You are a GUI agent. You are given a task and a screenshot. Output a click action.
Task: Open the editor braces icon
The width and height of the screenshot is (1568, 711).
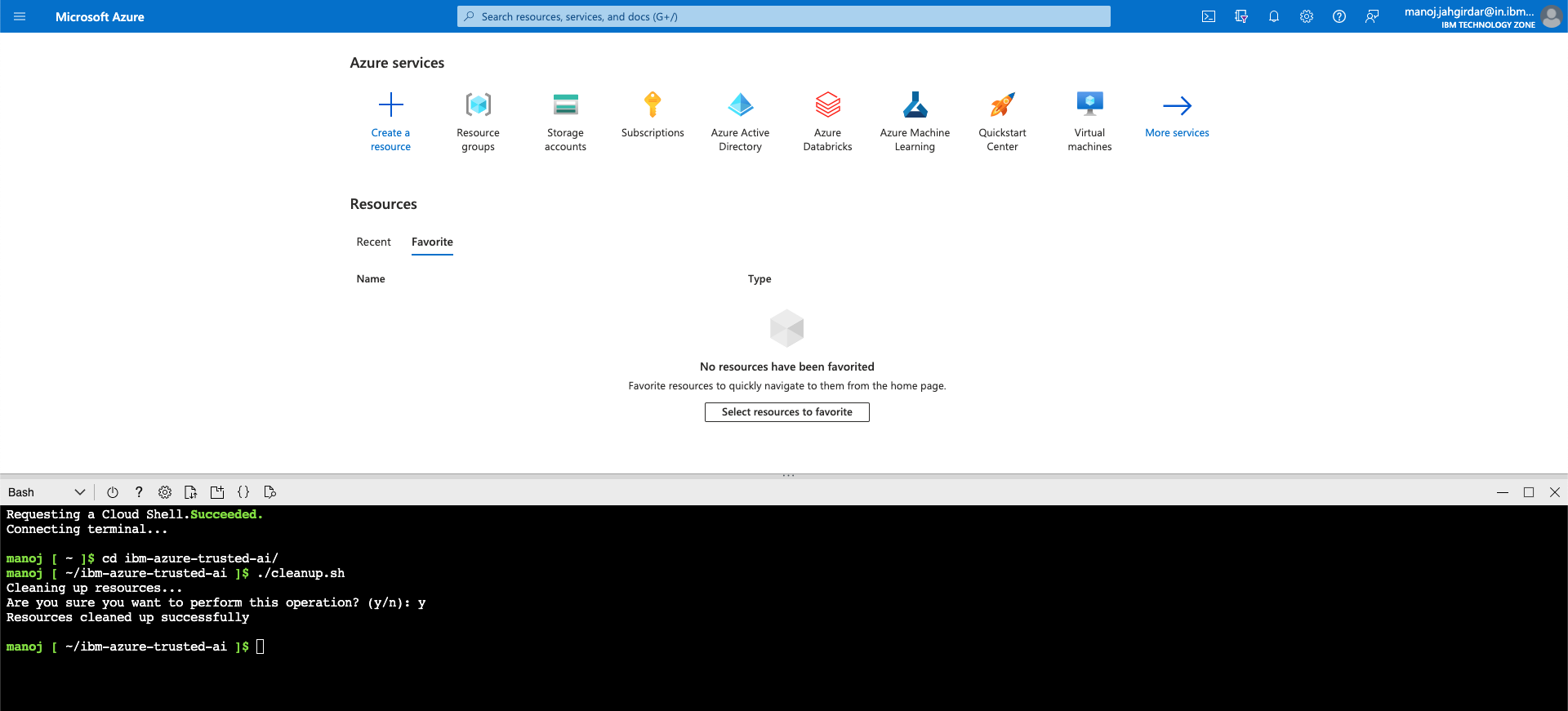[x=243, y=492]
